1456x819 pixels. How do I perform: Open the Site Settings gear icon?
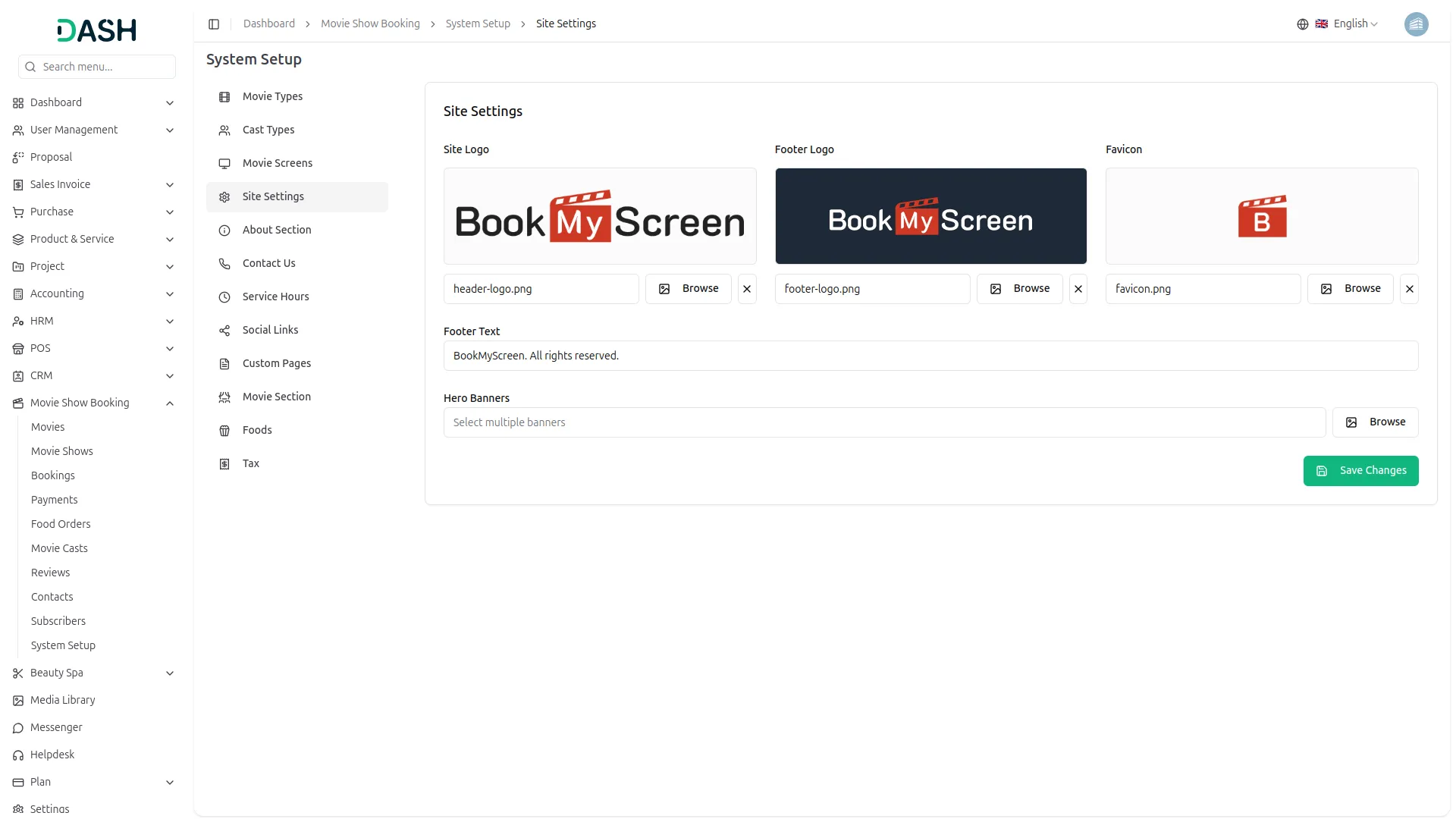click(x=224, y=196)
